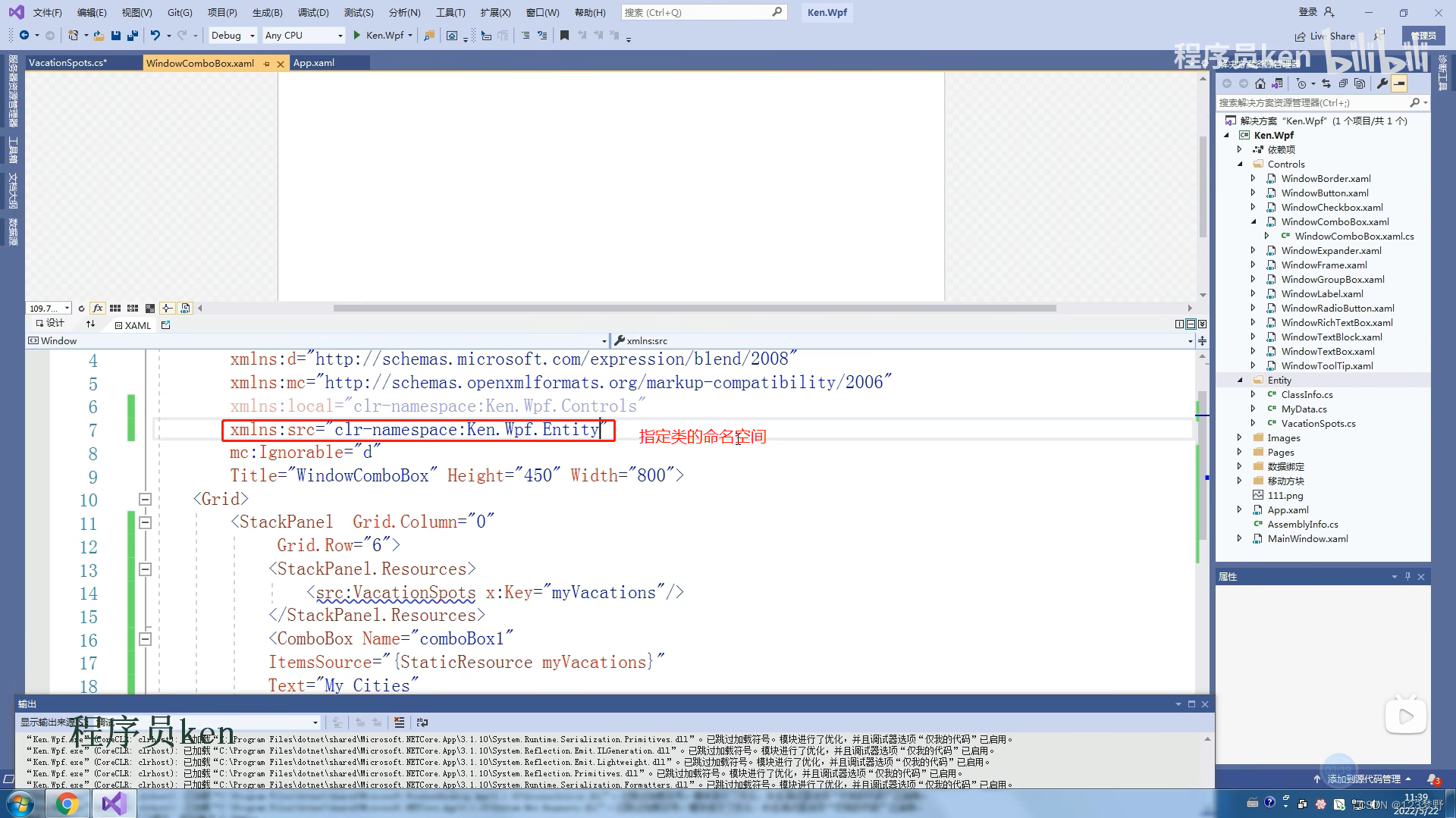Switch to the 设计 design view tab
The image size is (1456, 818).
click(x=50, y=324)
